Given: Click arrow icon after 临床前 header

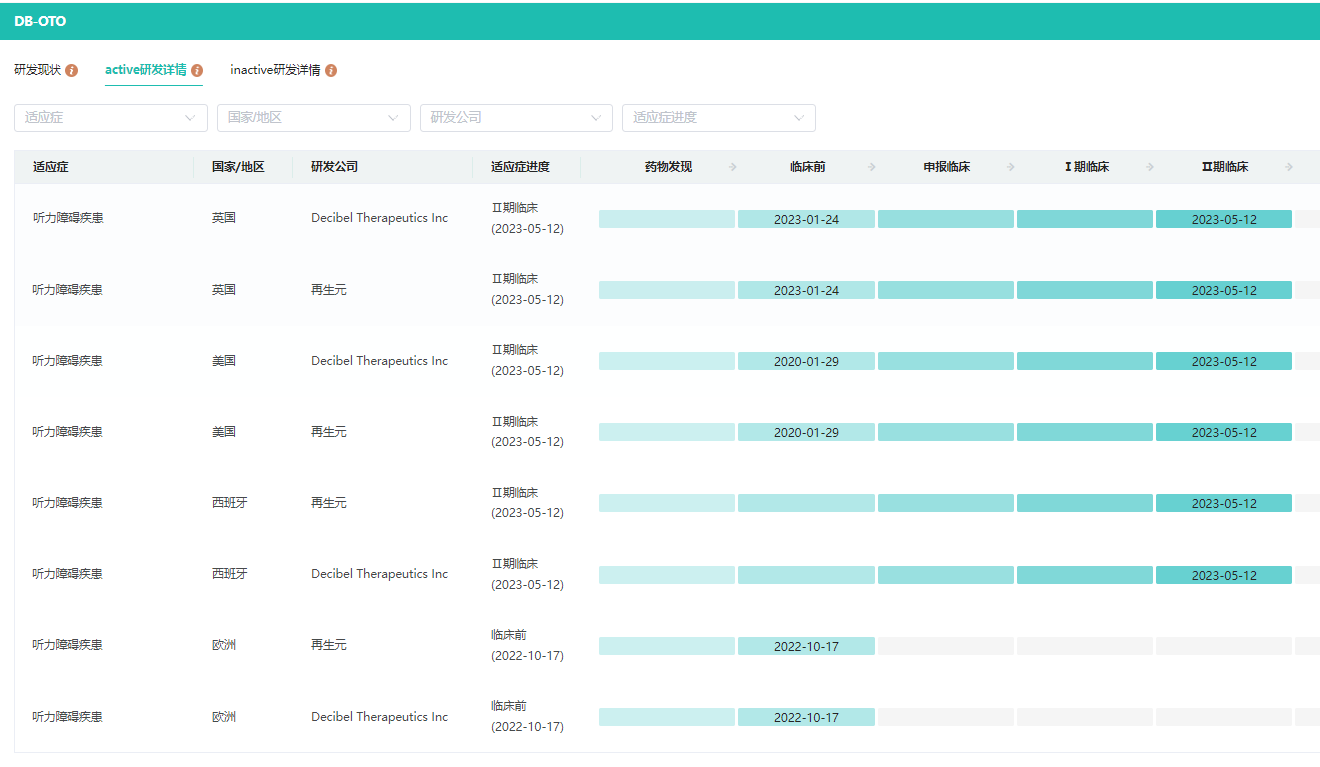Looking at the screenshot, I should click(x=872, y=167).
